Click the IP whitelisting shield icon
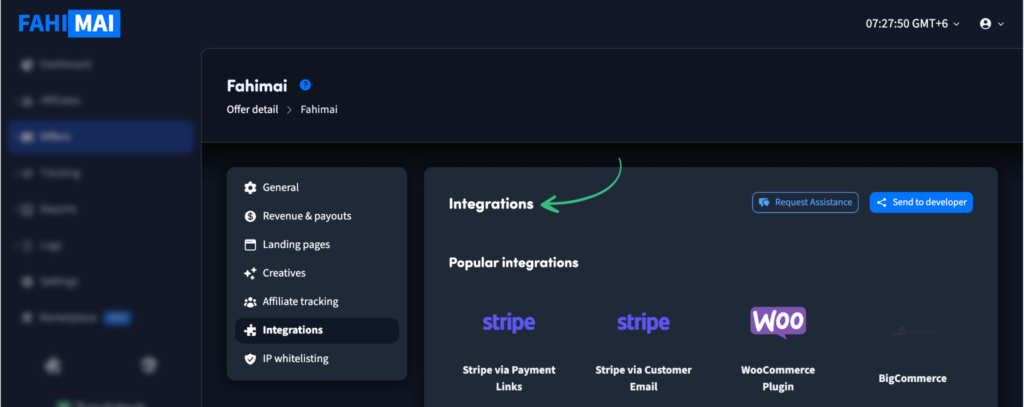Image resolution: width=1024 pixels, height=407 pixels. pos(250,358)
